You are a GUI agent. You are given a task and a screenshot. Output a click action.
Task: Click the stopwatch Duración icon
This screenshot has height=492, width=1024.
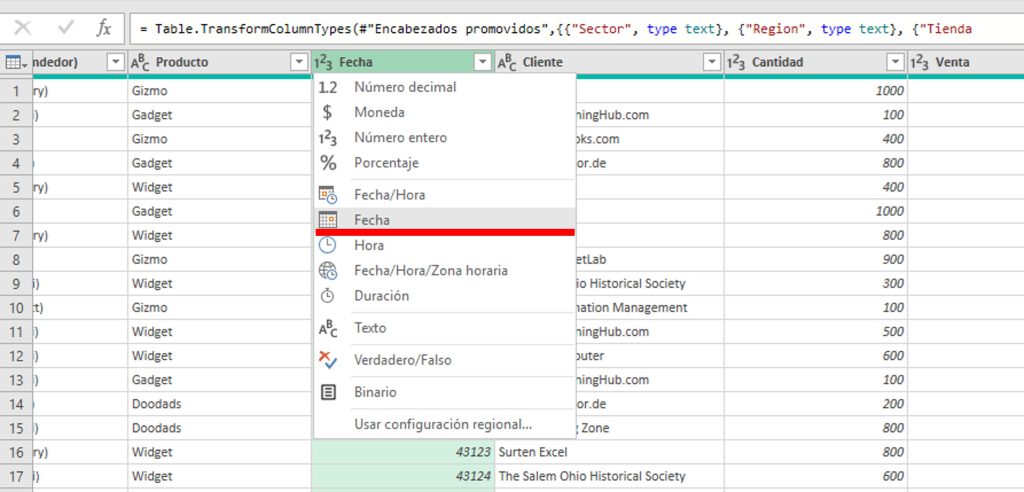pyautogui.click(x=328, y=295)
